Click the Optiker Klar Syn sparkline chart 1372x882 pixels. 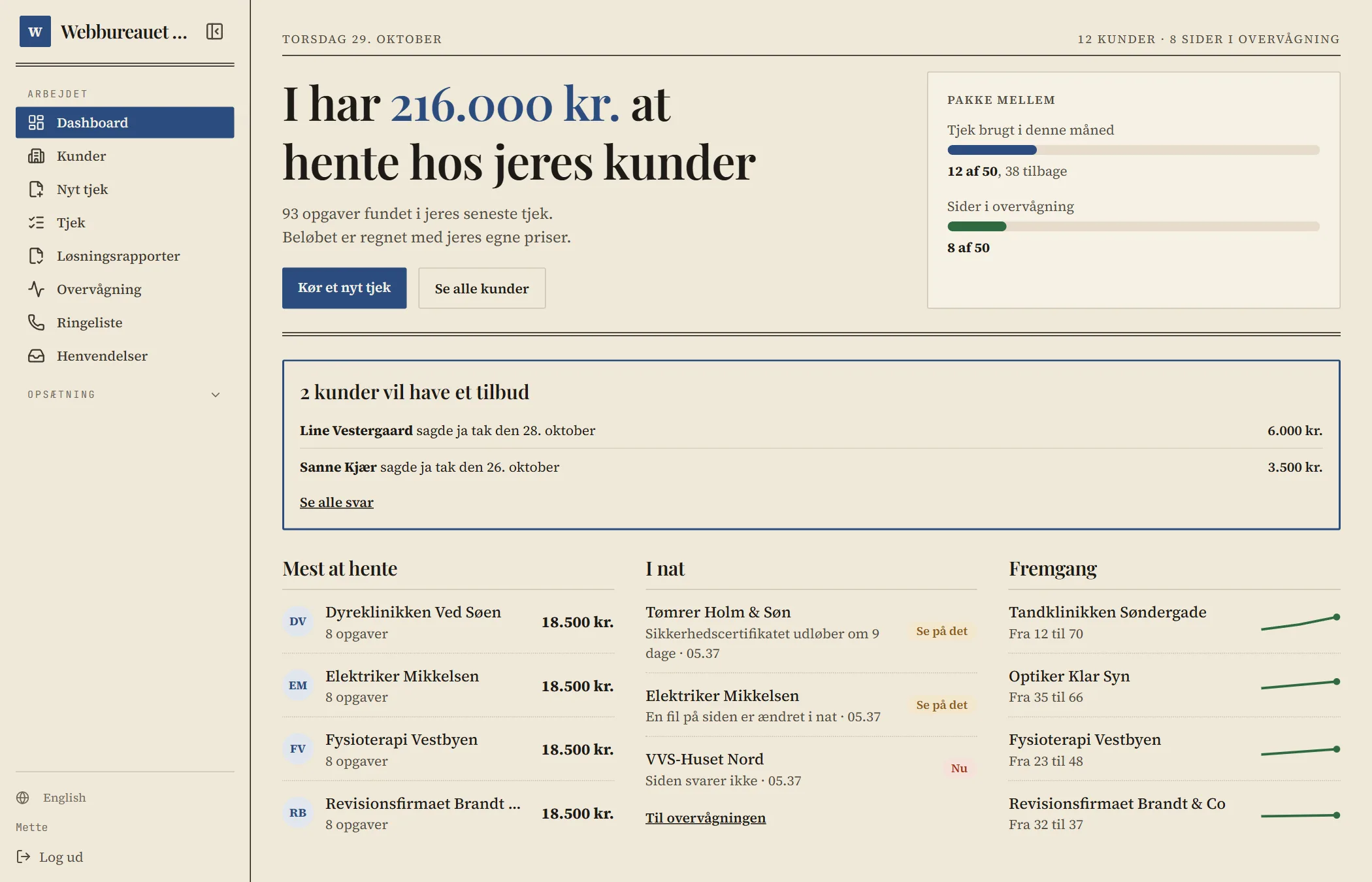click(x=1300, y=685)
